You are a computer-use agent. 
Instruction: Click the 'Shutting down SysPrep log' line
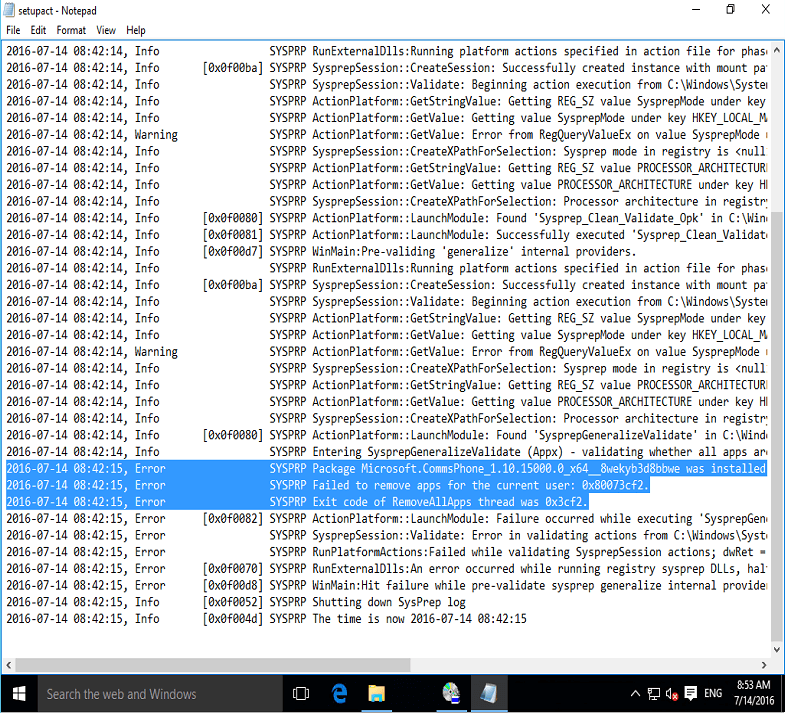coord(236,602)
